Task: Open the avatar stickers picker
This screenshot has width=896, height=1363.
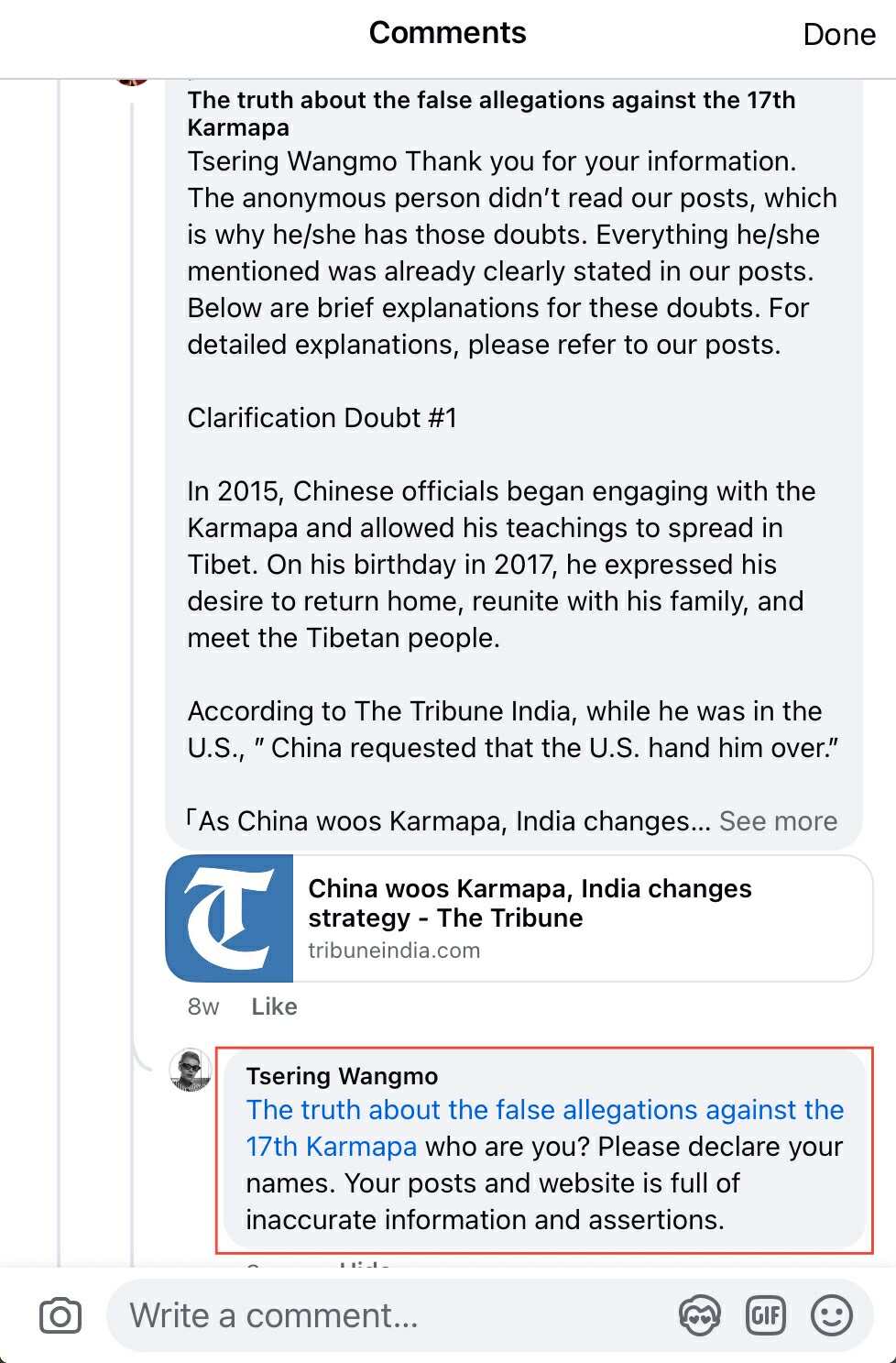Action: tap(699, 1316)
